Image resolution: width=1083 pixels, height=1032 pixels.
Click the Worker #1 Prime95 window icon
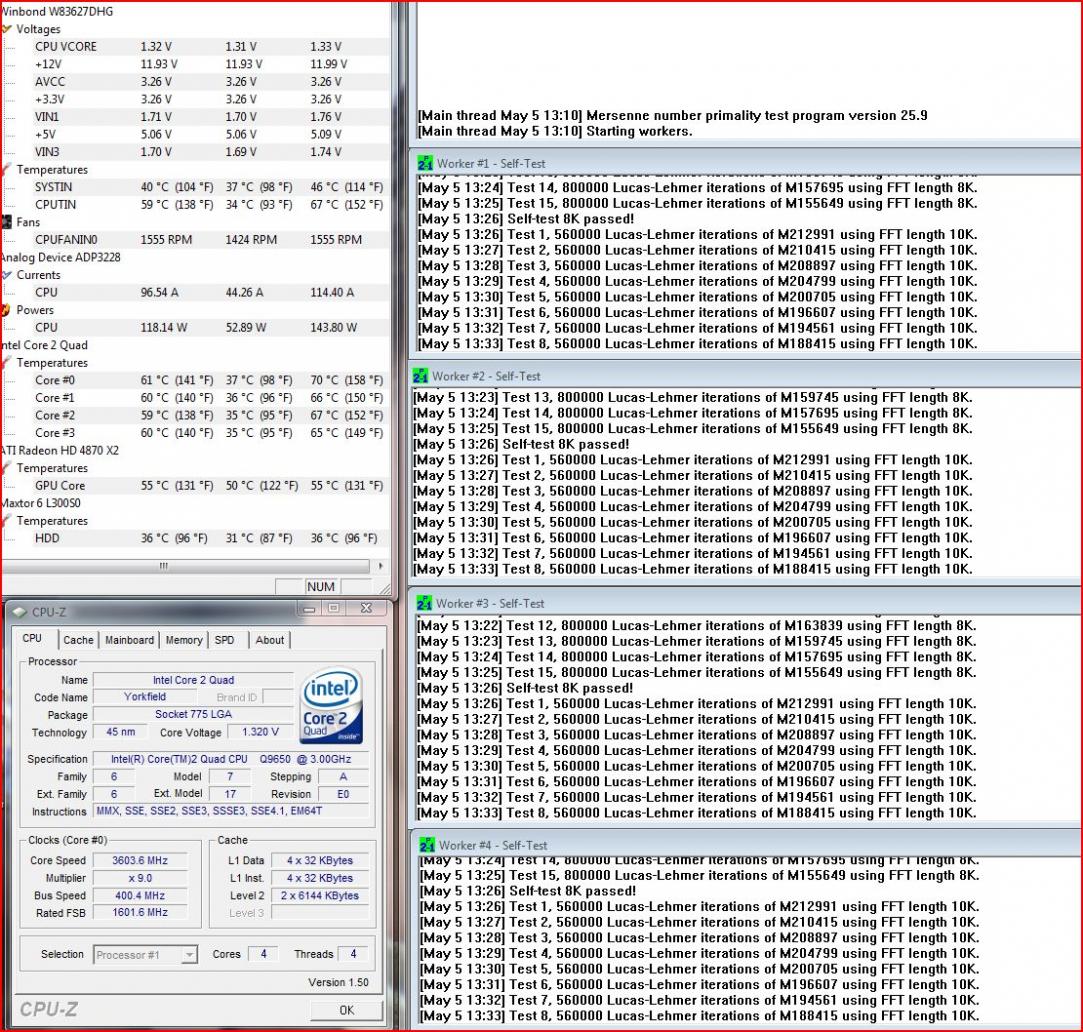tap(425, 164)
